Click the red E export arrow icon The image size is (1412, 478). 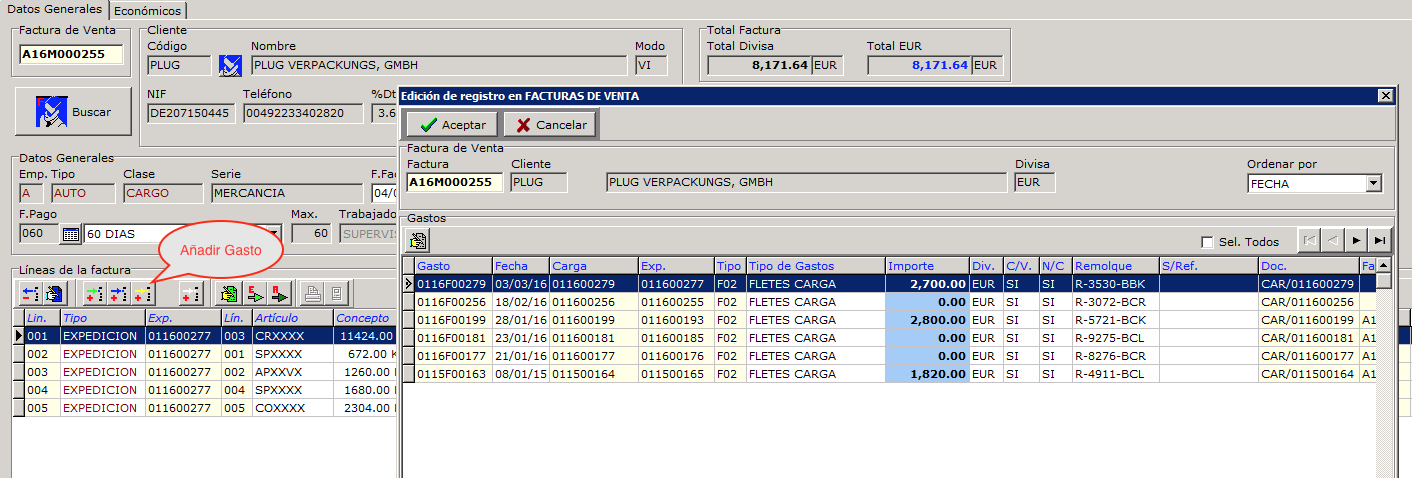(255, 293)
